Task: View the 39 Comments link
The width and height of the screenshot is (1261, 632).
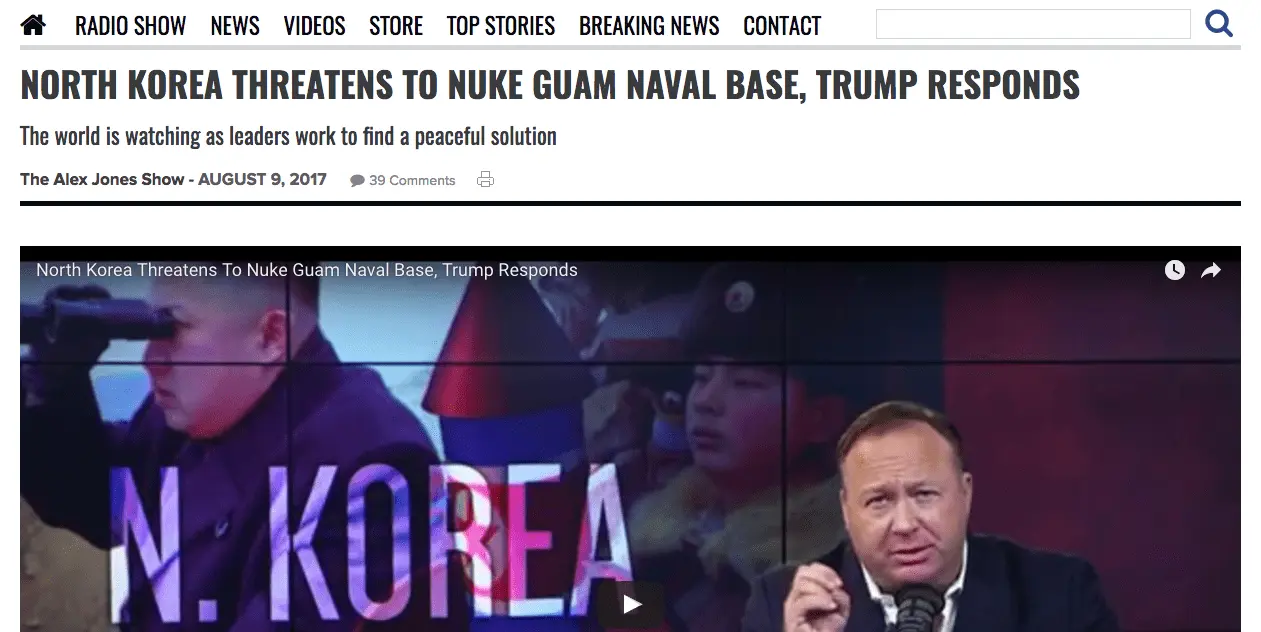Action: coord(412,181)
